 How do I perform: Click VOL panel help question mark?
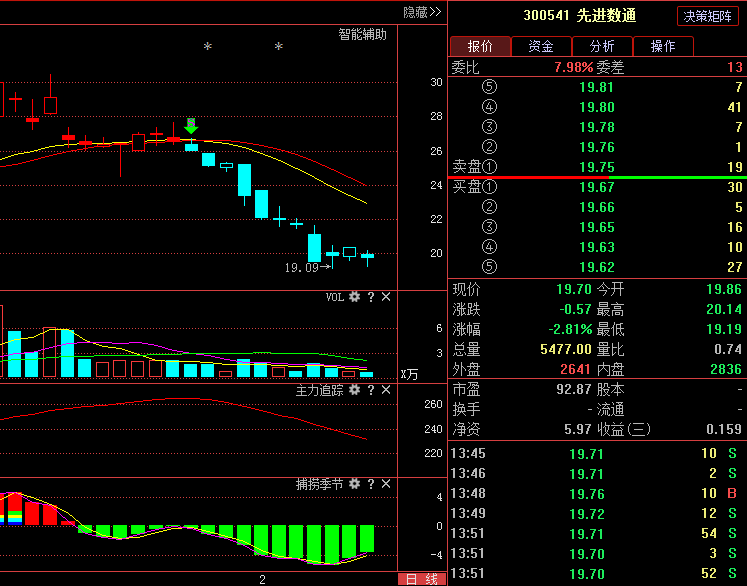click(370, 297)
